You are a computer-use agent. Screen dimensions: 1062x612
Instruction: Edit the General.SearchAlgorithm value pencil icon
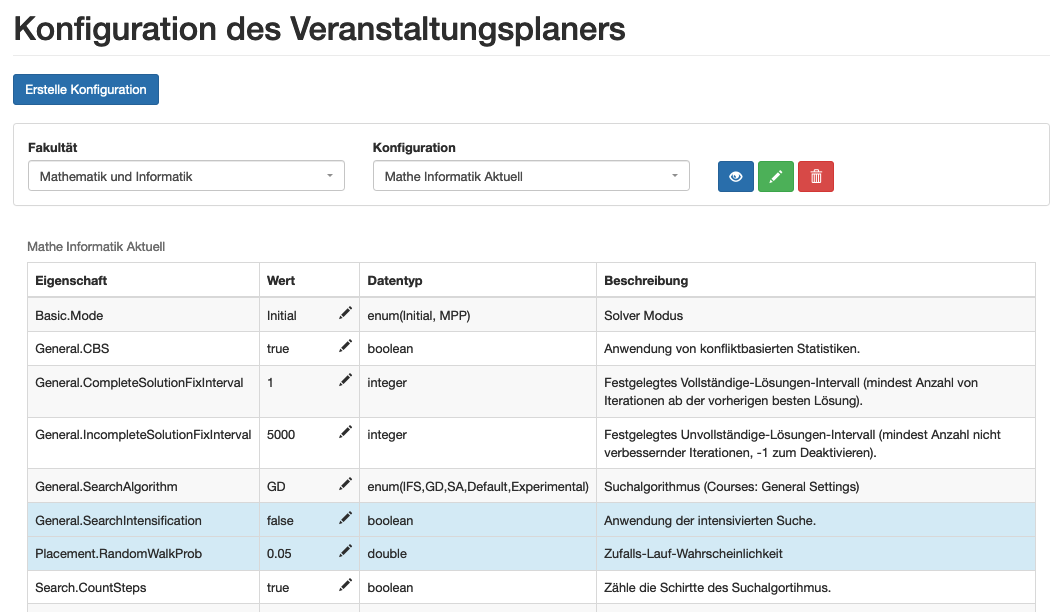click(345, 485)
